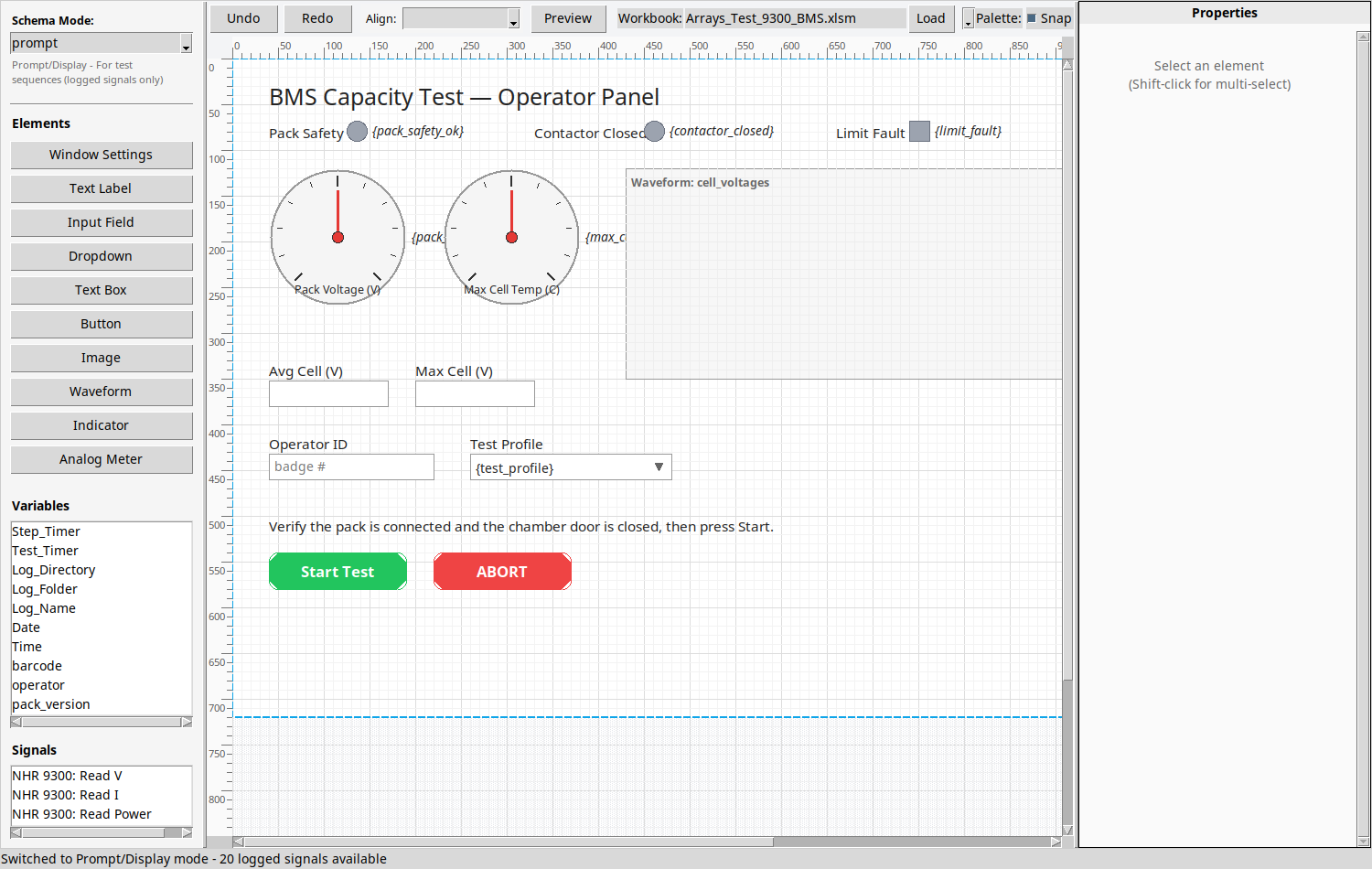Add an Image element

pos(102,358)
